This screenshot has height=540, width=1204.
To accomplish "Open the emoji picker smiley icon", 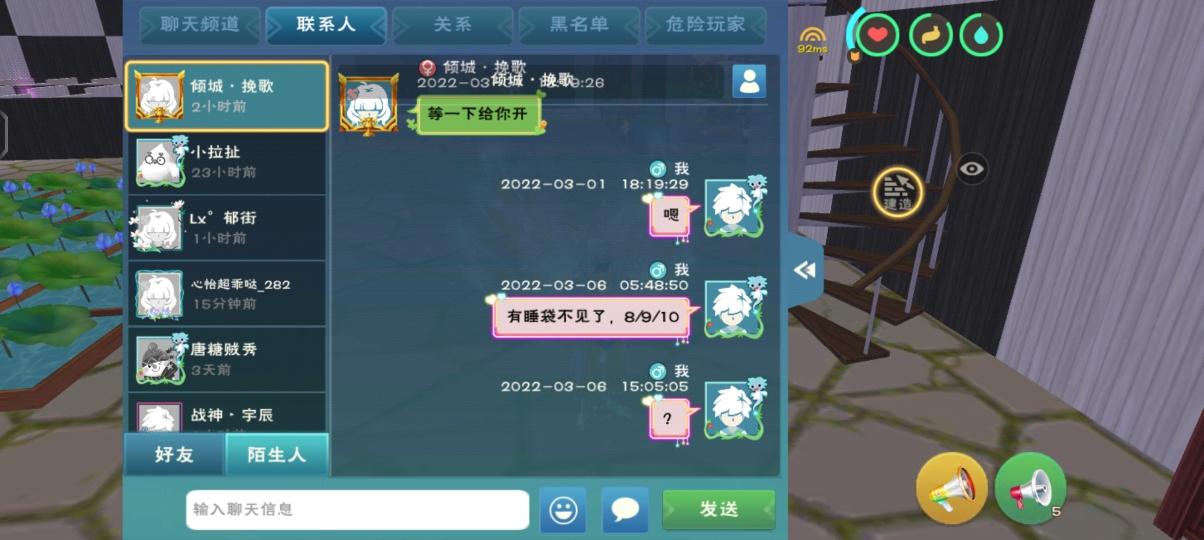I will [x=563, y=510].
